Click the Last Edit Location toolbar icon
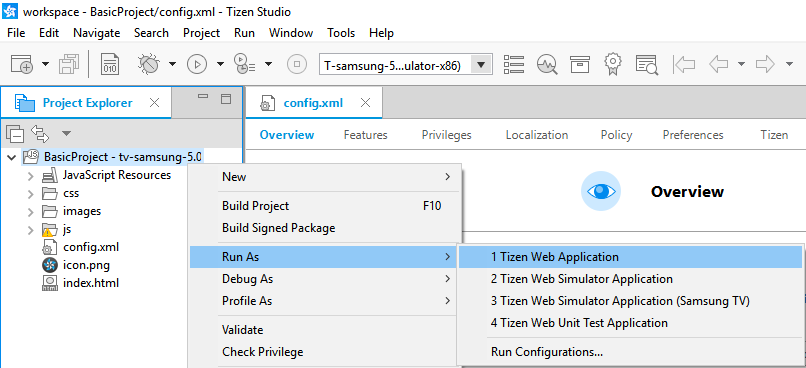Screen dimensions: 806x368 click(x=684, y=64)
